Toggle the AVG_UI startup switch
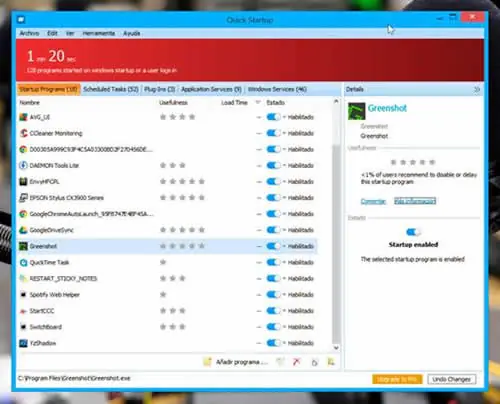The width and height of the screenshot is (500, 404). 273,117
